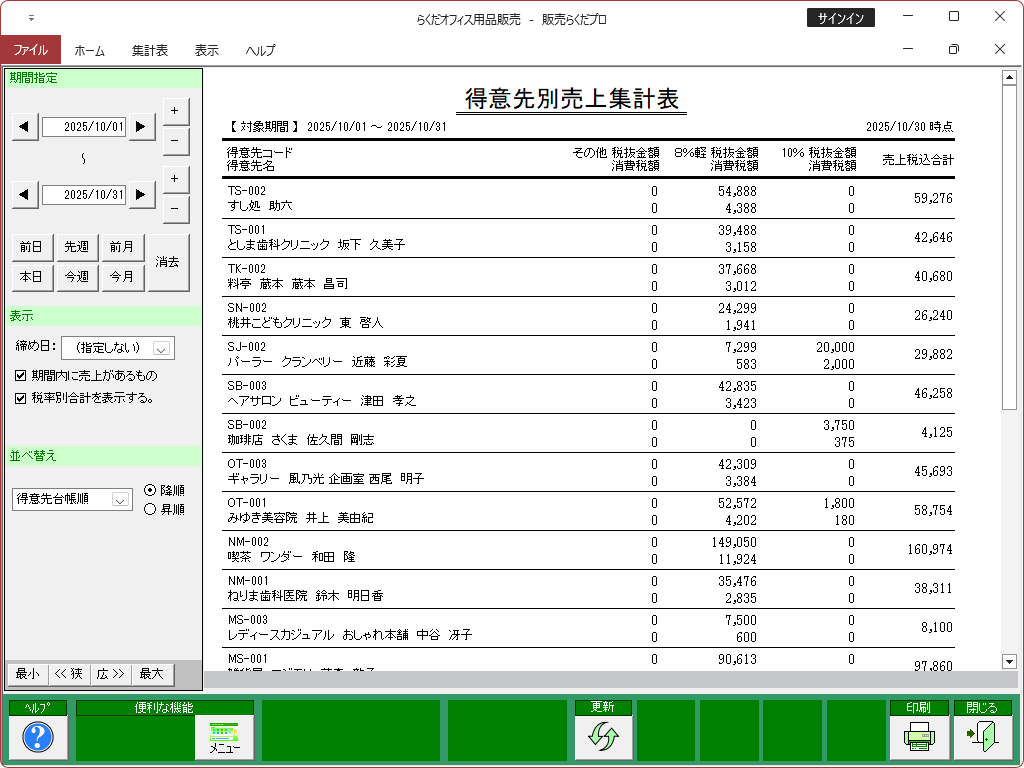Click the printer icon under 印刷
The height and width of the screenshot is (768, 1024).
click(x=918, y=737)
